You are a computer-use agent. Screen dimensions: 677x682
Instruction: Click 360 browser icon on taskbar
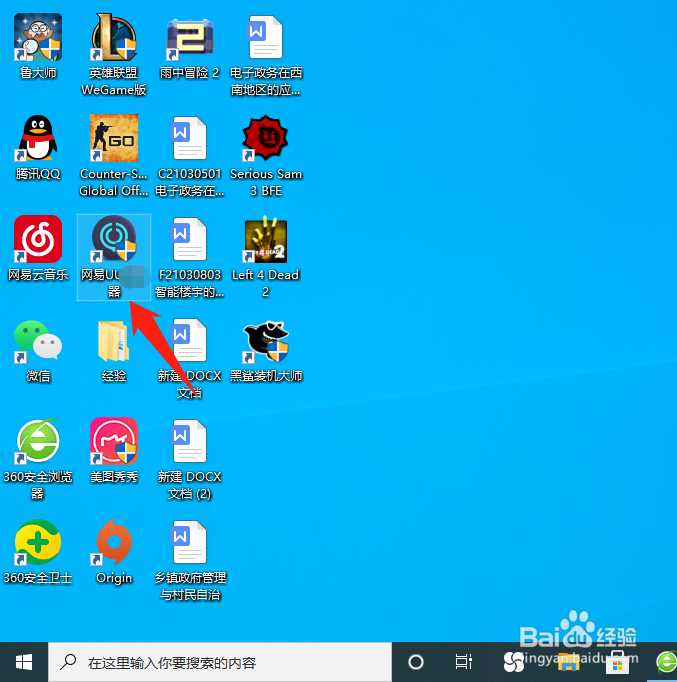click(666, 662)
